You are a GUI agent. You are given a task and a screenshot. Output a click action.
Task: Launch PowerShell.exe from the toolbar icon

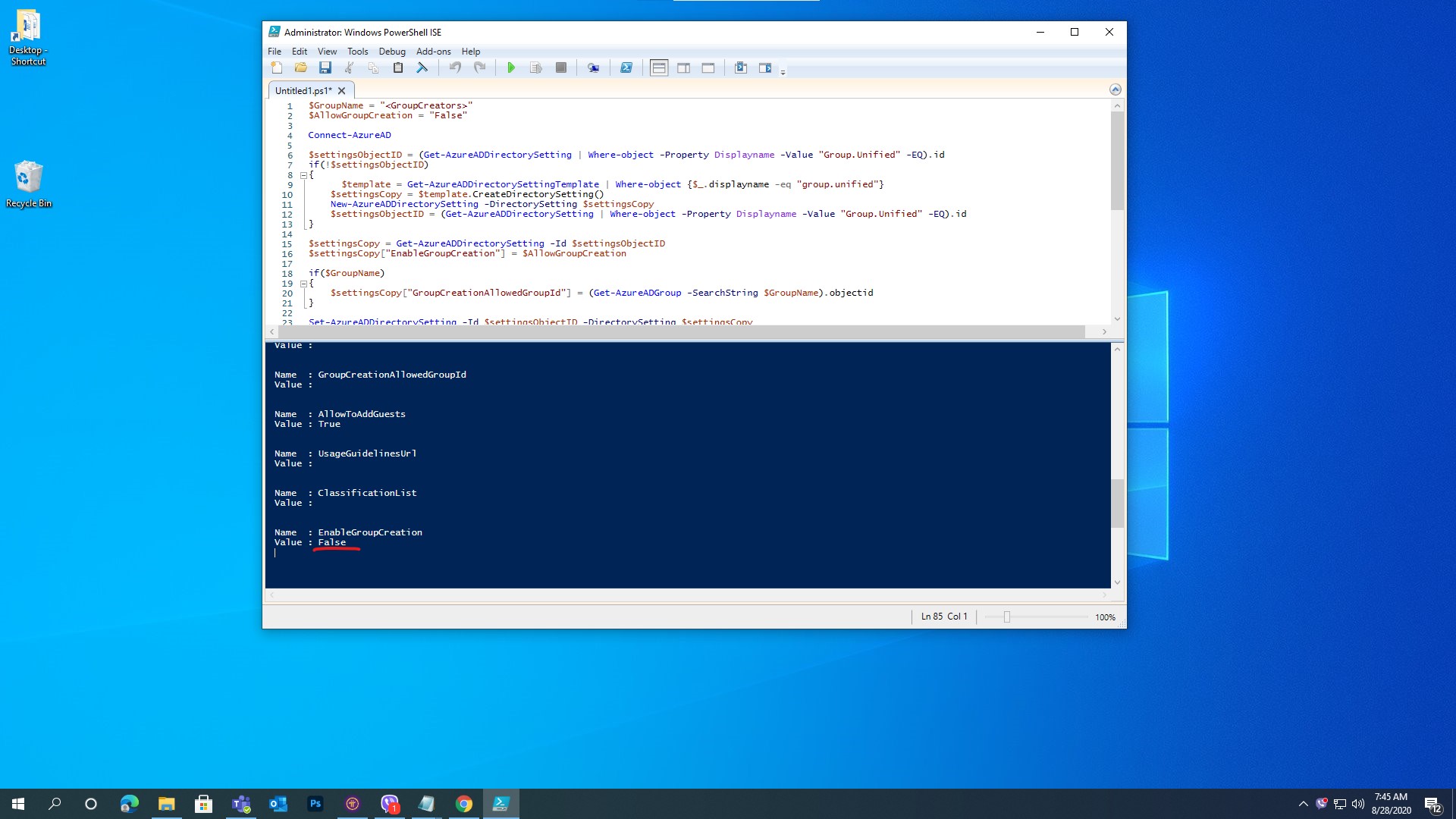[x=626, y=68]
